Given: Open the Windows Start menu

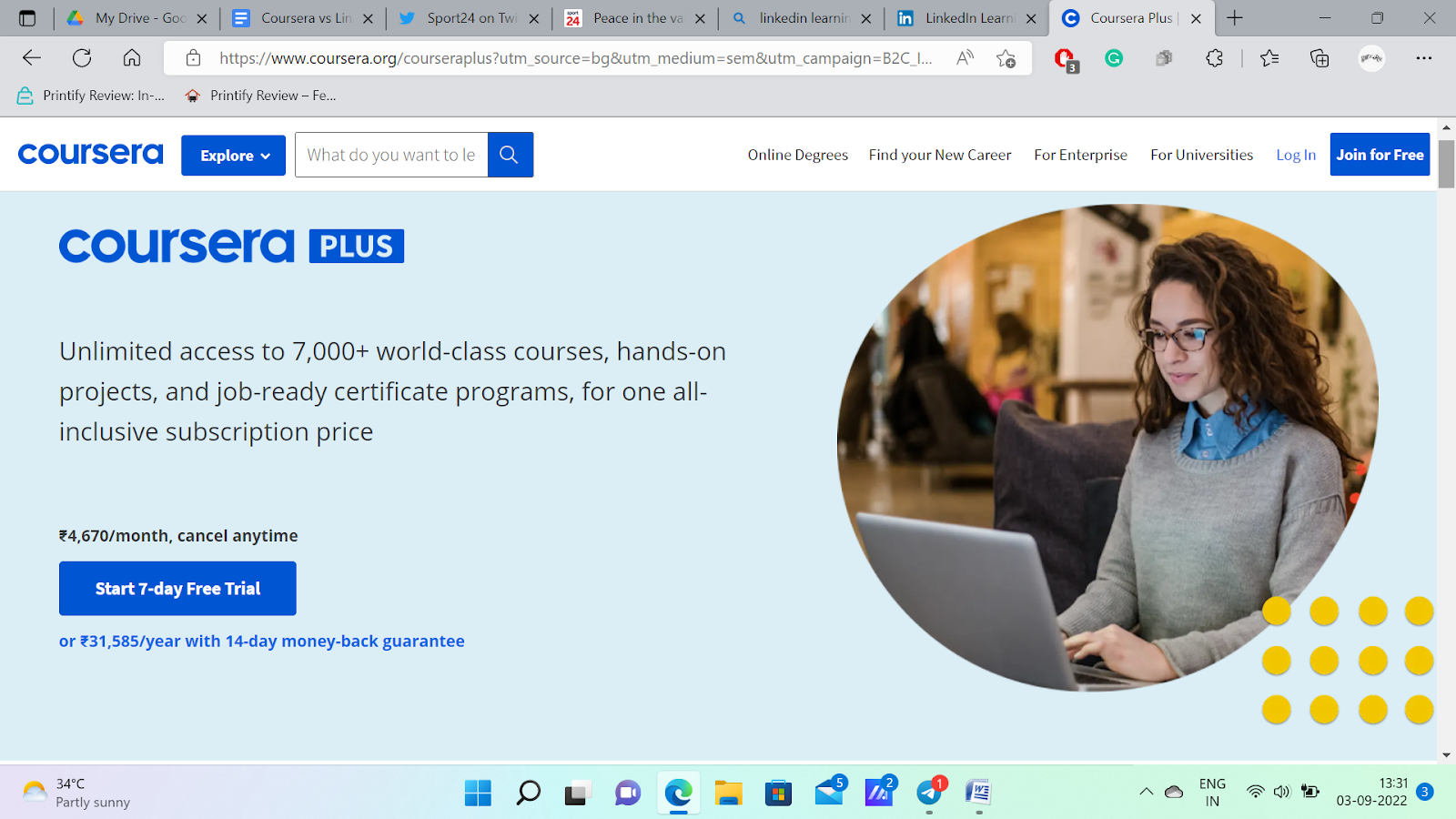Looking at the screenshot, I should [478, 793].
